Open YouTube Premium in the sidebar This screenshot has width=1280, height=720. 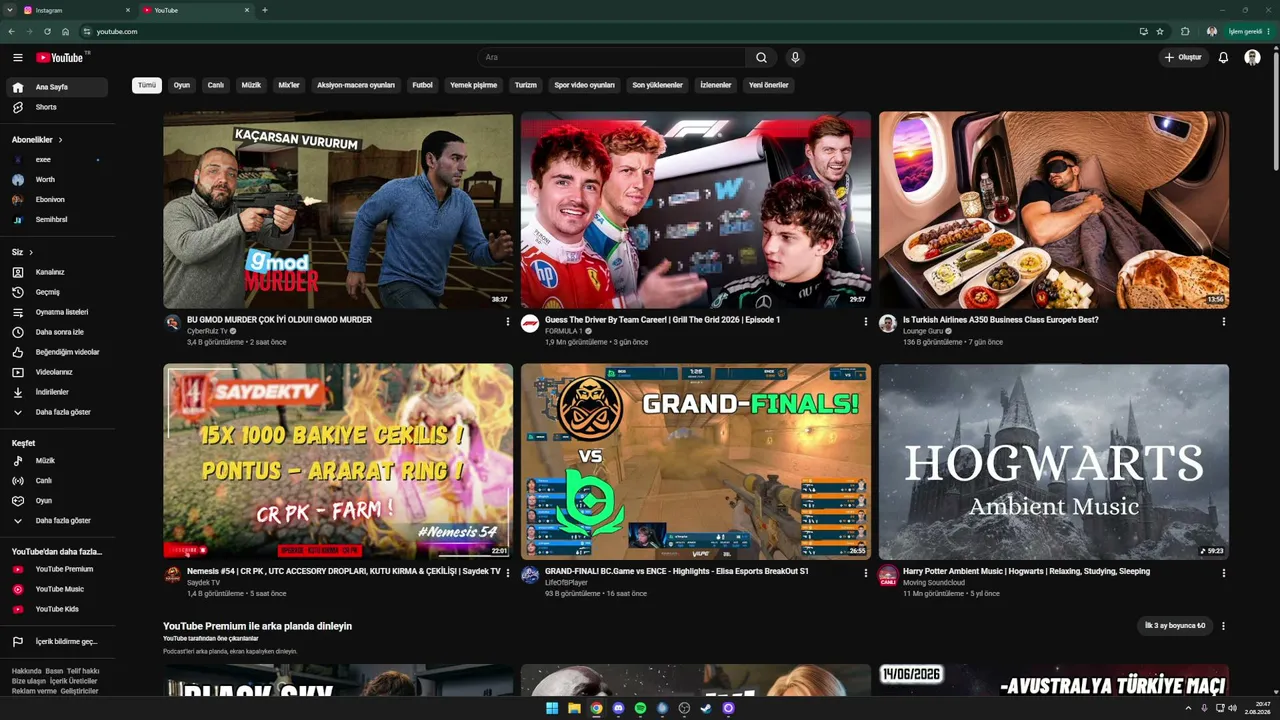click(x=57, y=569)
